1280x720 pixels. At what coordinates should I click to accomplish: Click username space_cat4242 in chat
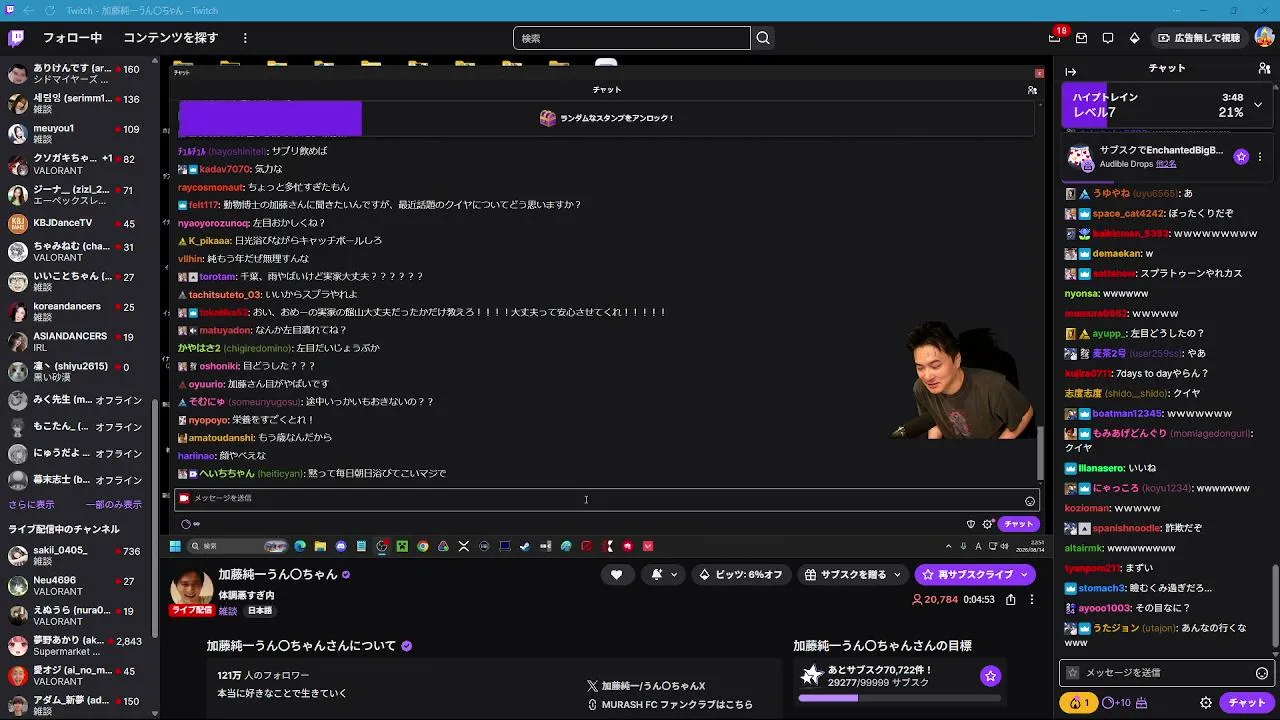click(1128, 213)
